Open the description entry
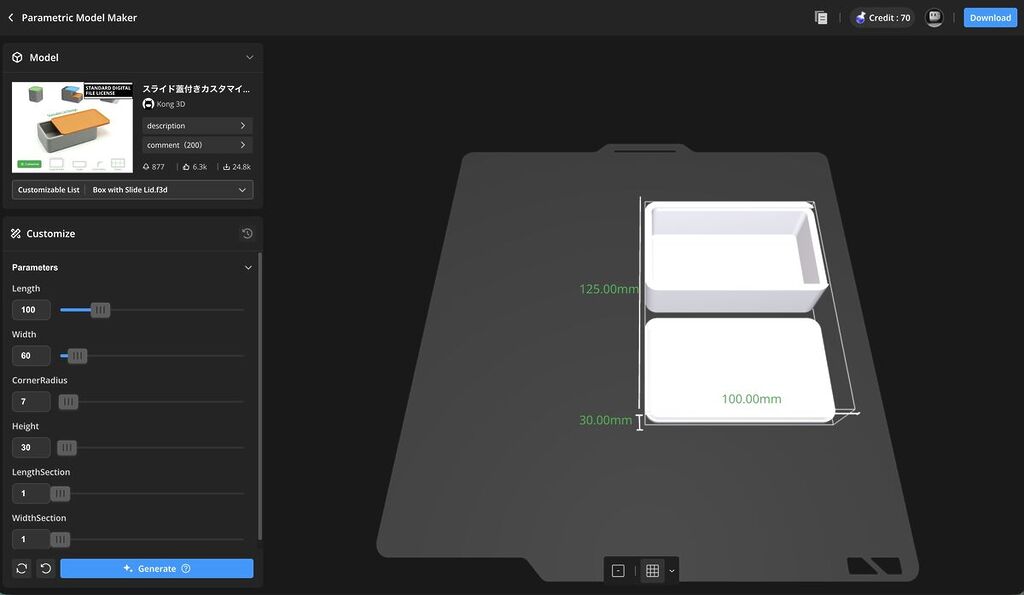The width and height of the screenshot is (1024, 595). [196, 126]
